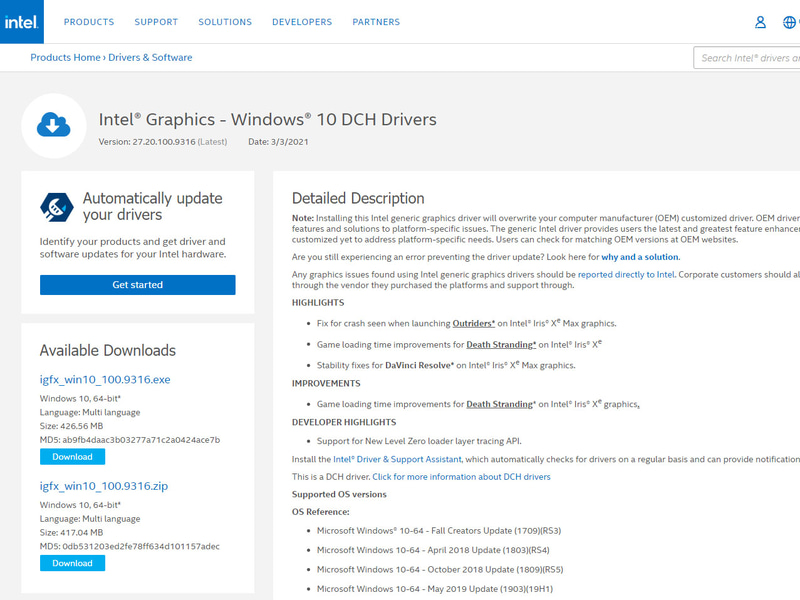Click 'Automatically update your drivers' heading

pyautogui.click(x=153, y=206)
